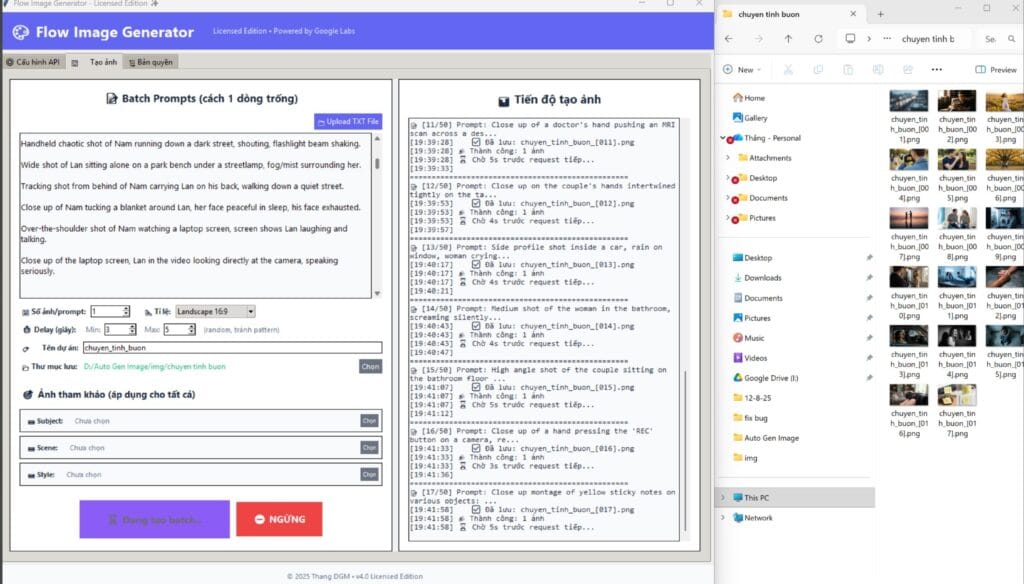Add a new Explorer tab
This screenshot has height=584, width=1024.
click(x=880, y=14)
